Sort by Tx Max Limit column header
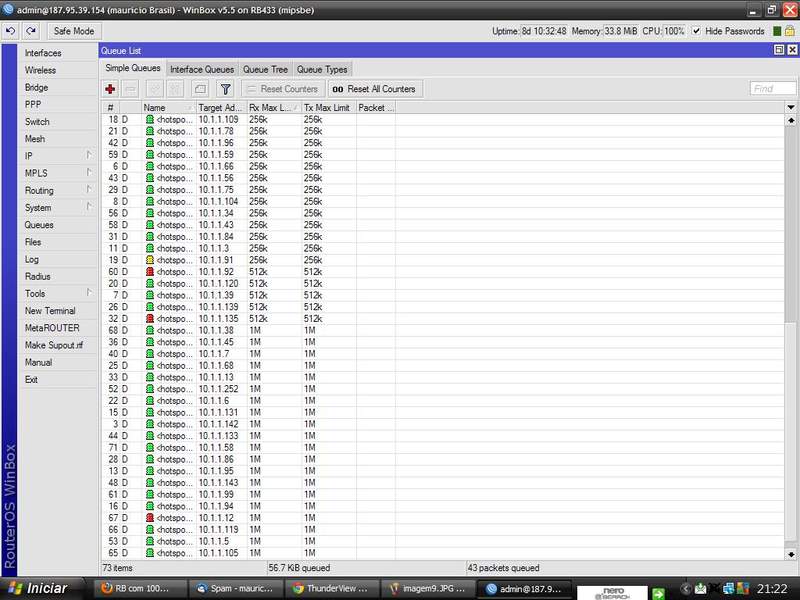800x600 pixels. [329, 108]
